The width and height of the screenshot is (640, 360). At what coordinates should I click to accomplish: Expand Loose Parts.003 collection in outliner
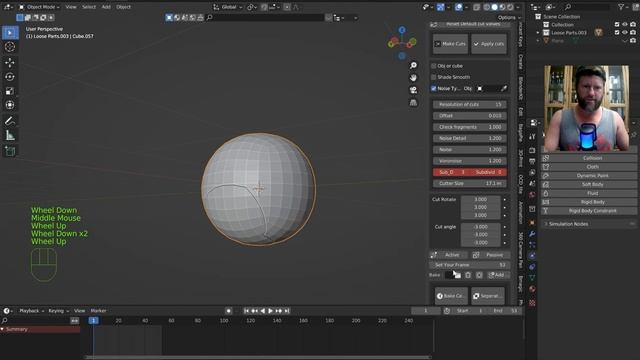point(538,33)
